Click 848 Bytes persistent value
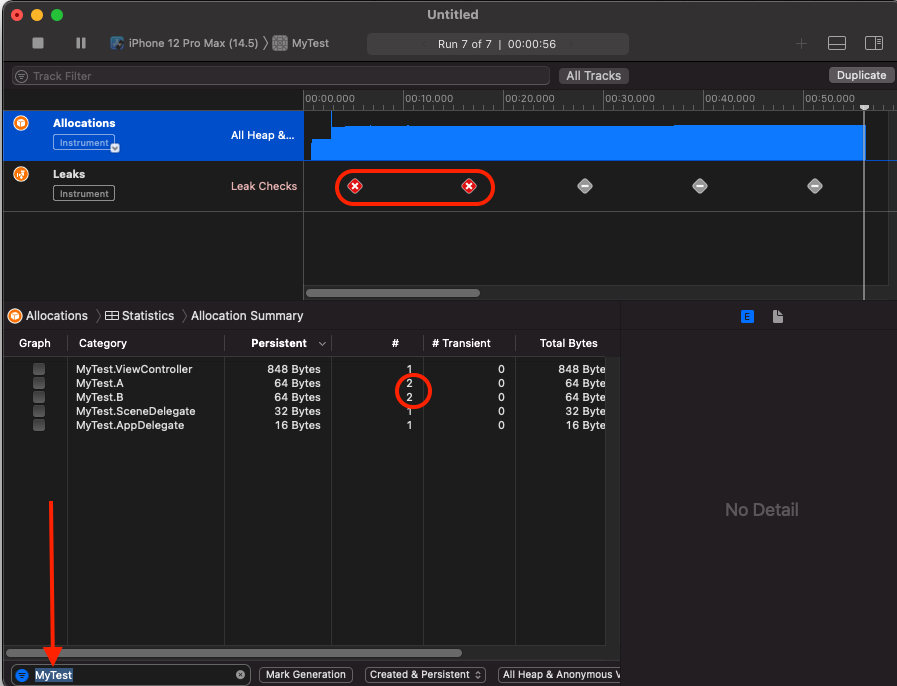The height and width of the screenshot is (686, 897). [293, 369]
